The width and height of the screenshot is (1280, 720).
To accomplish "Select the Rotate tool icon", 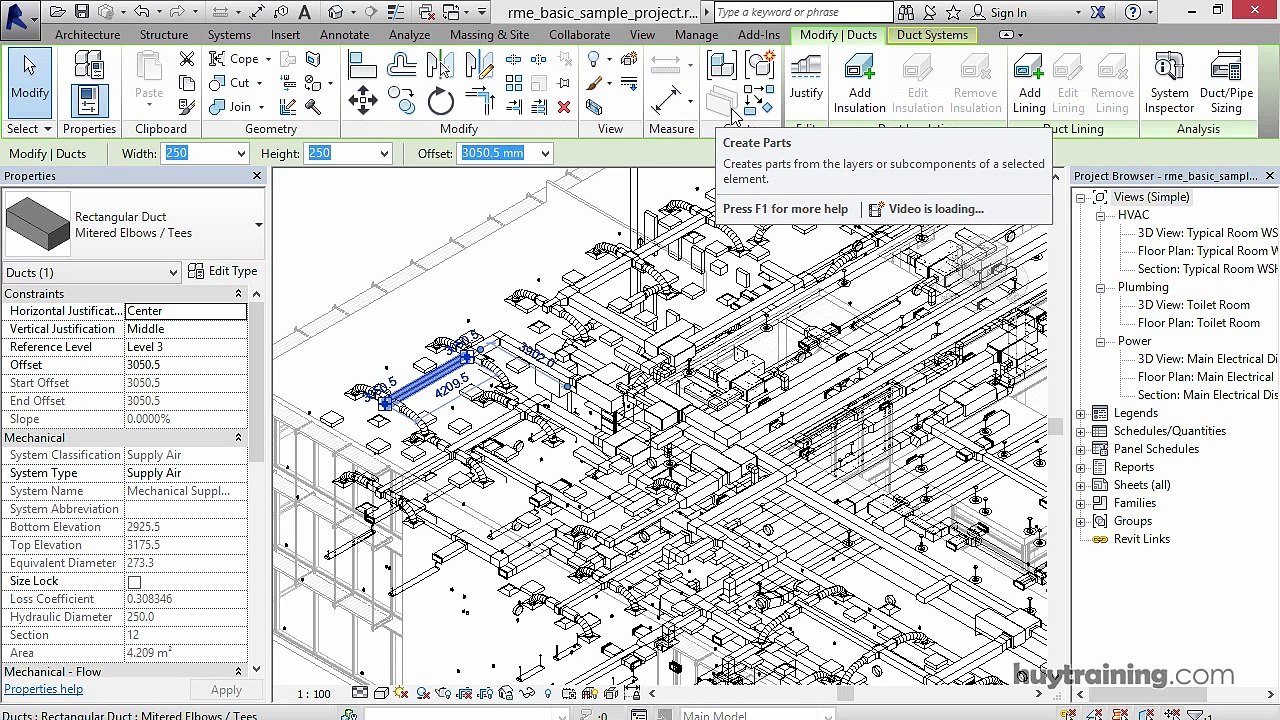I will pyautogui.click(x=440, y=100).
